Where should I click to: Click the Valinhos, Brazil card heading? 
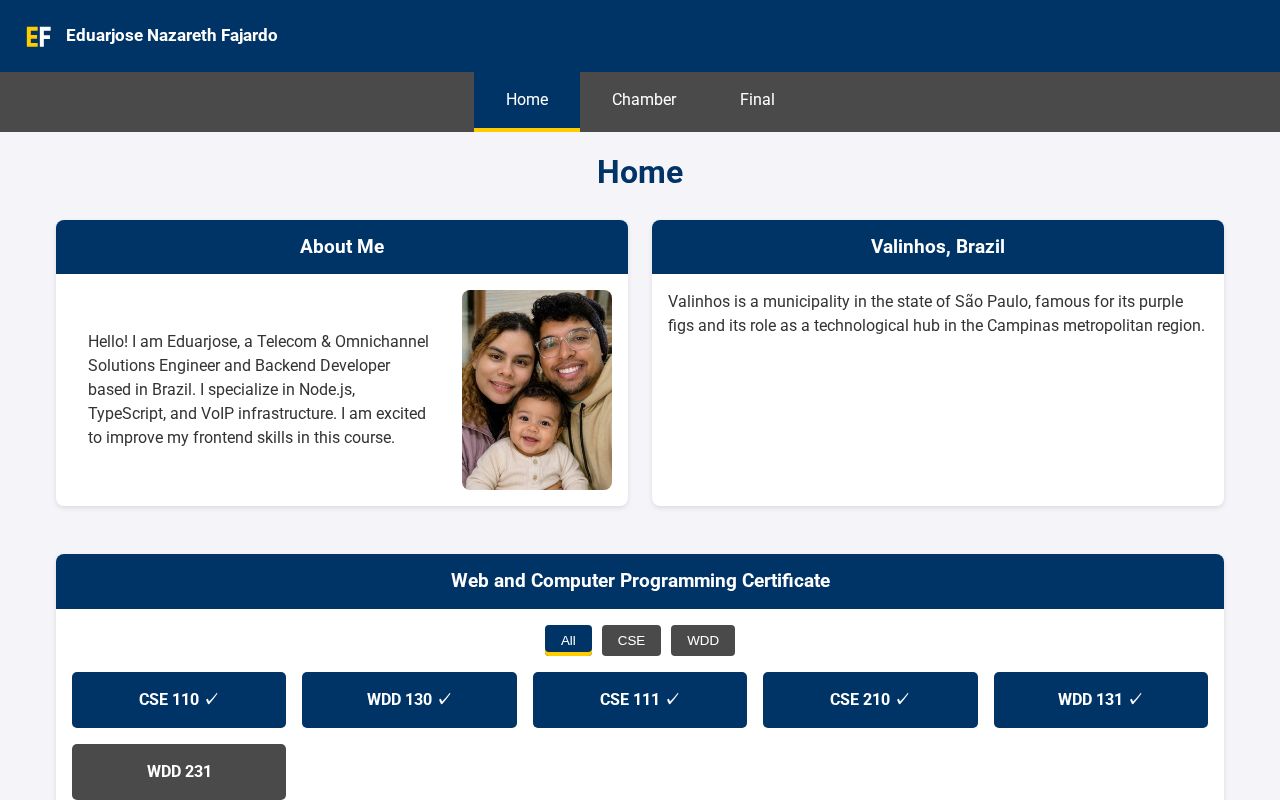[938, 247]
